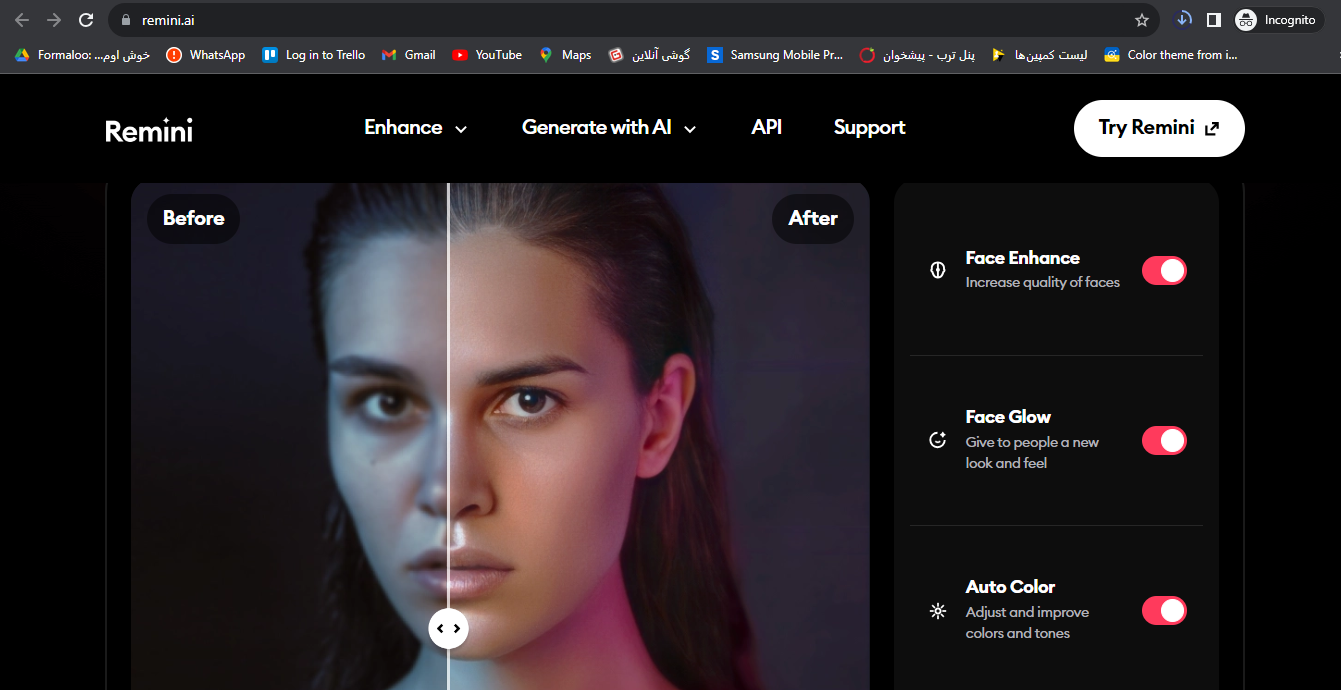Open the YouTube bookmark

tap(487, 55)
